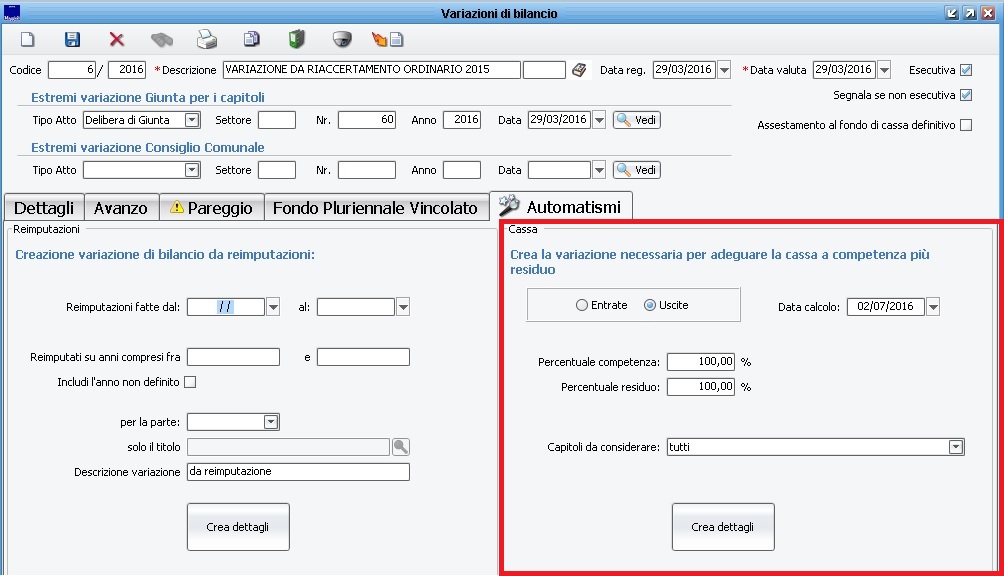1004x576 pixels.
Task: Open the Data reg. date dropdown
Action: [724, 70]
